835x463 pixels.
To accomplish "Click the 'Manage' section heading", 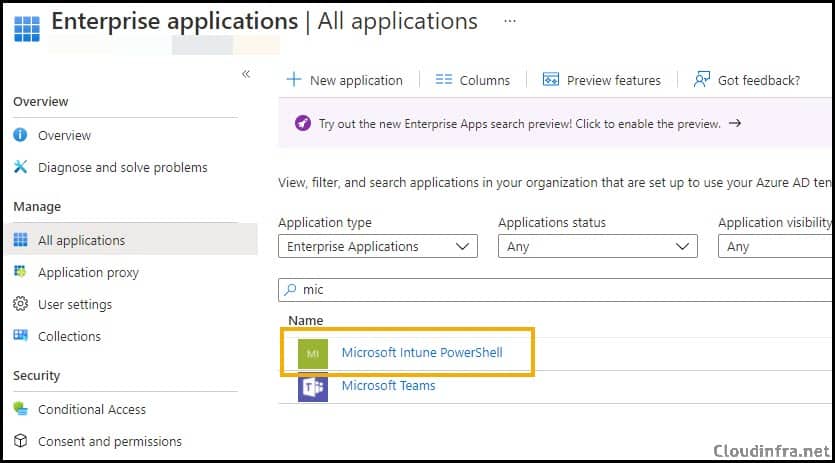I will (37, 206).
